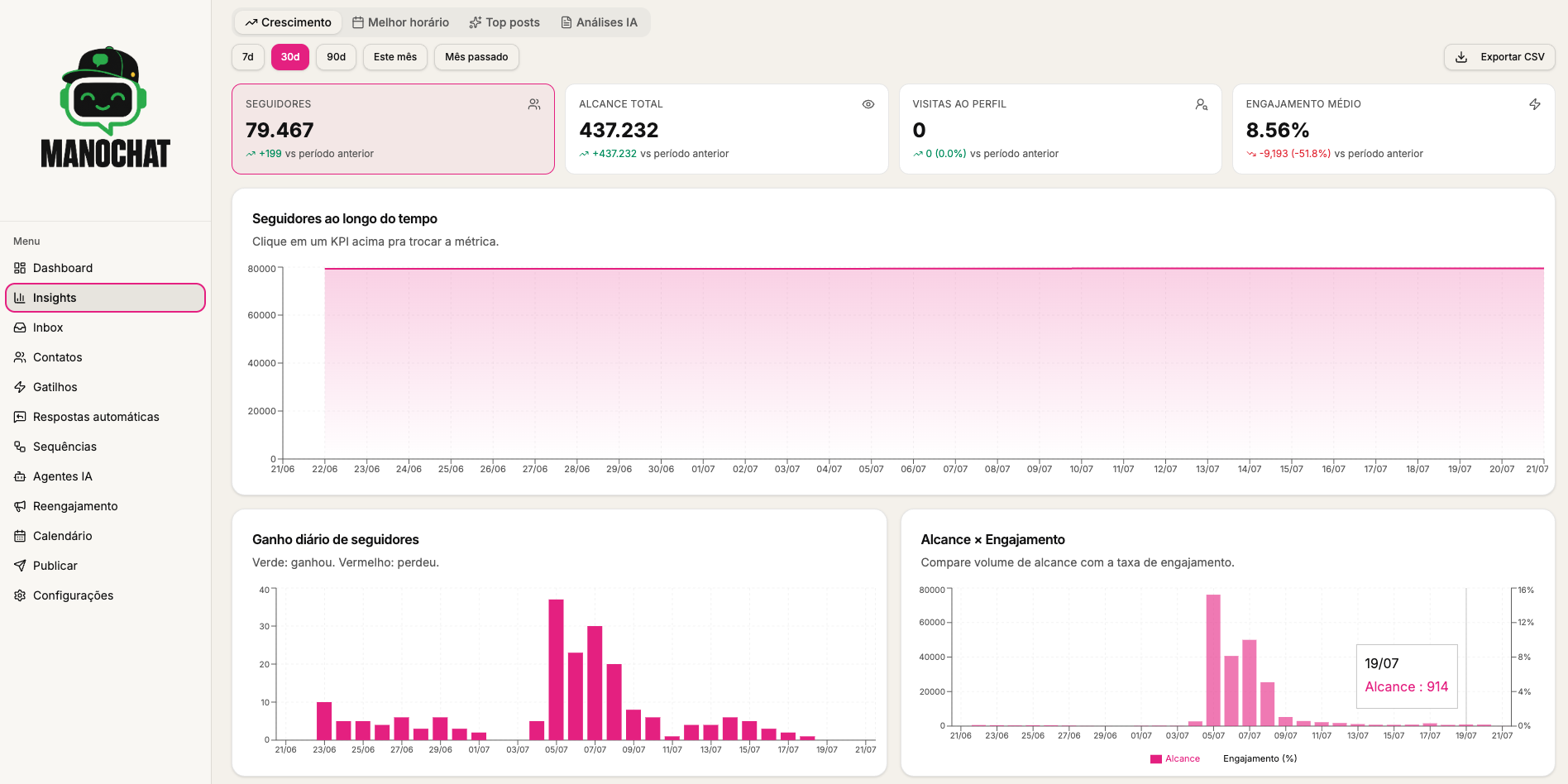Click the Alcance legend color swatch
Image resolution: width=1568 pixels, height=784 pixels.
(1156, 759)
